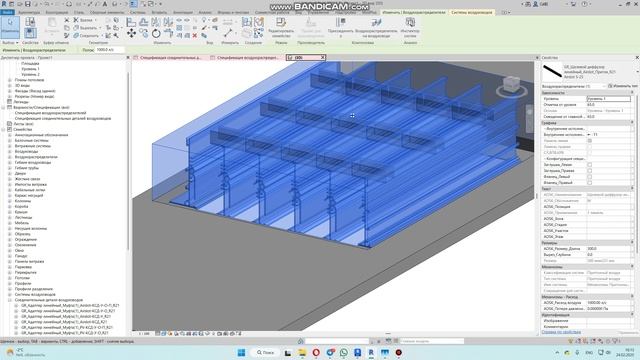Screen dimensions: 640x360
Task: Select Уровень 1 in Project Browser
Action: [31, 69]
